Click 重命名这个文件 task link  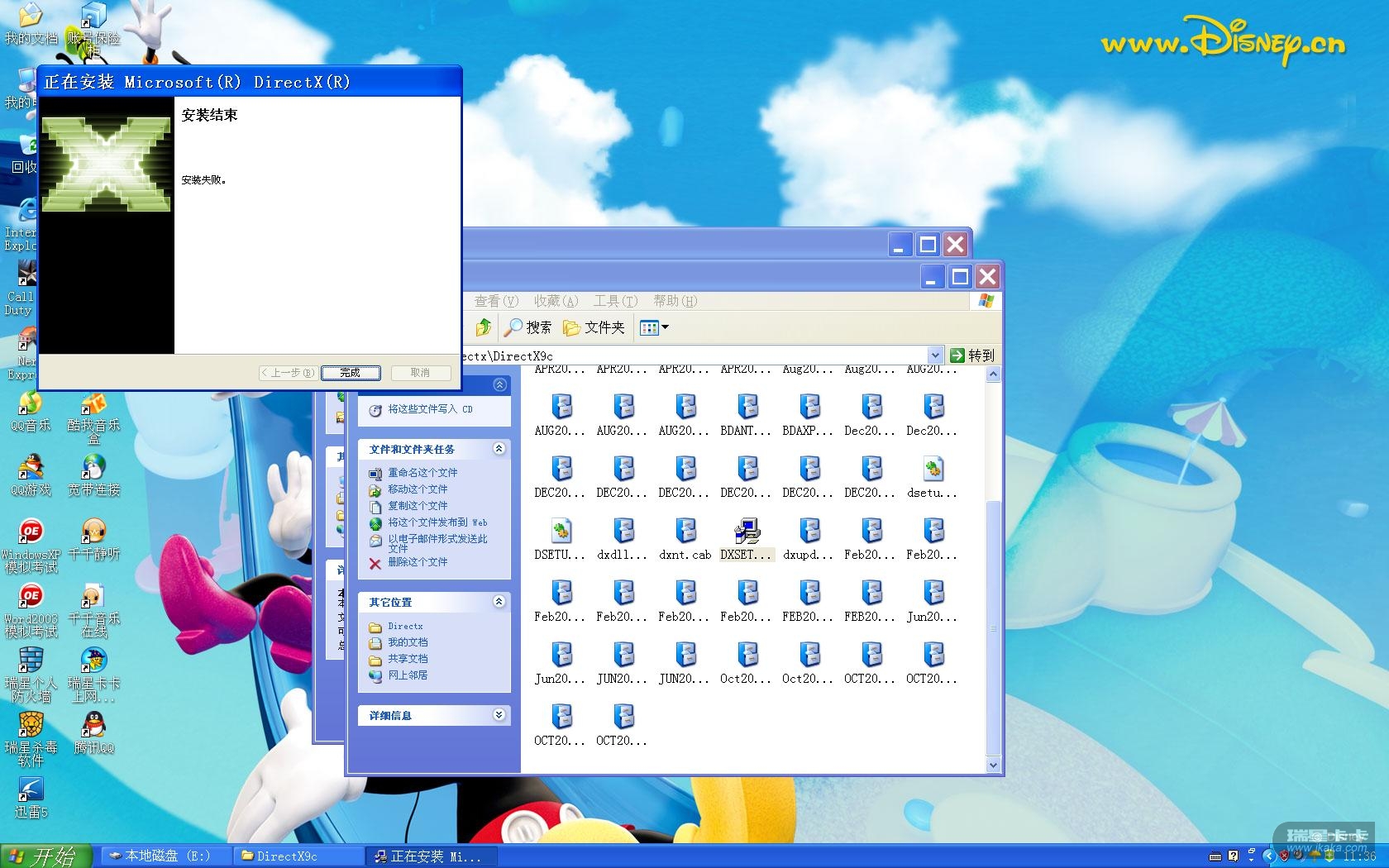point(422,473)
